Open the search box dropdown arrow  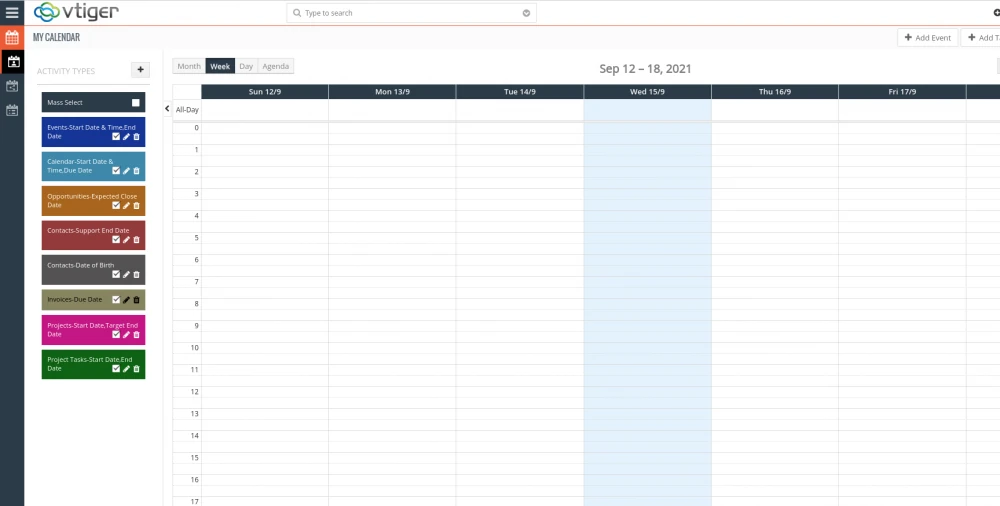point(526,13)
